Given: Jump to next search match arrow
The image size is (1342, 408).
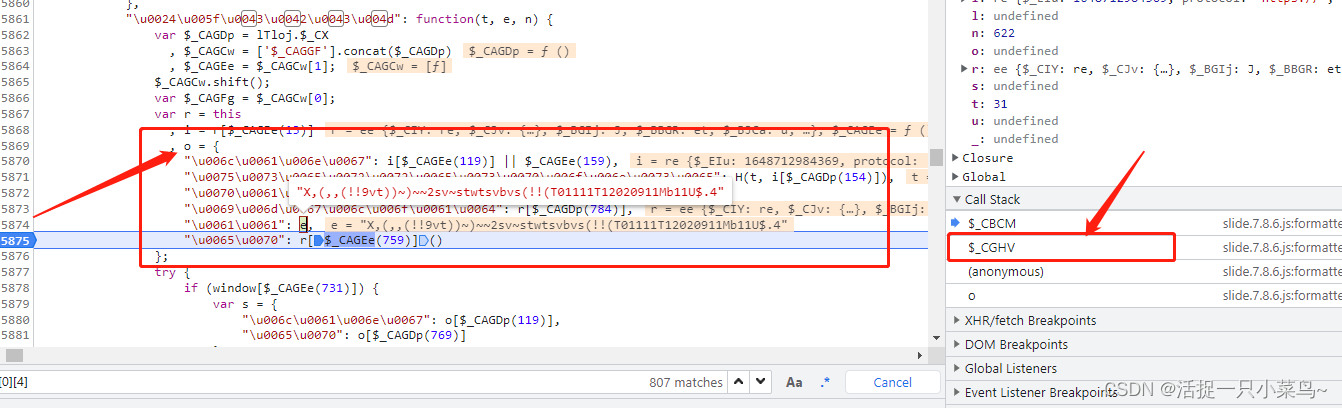Looking at the screenshot, I should point(762,382).
